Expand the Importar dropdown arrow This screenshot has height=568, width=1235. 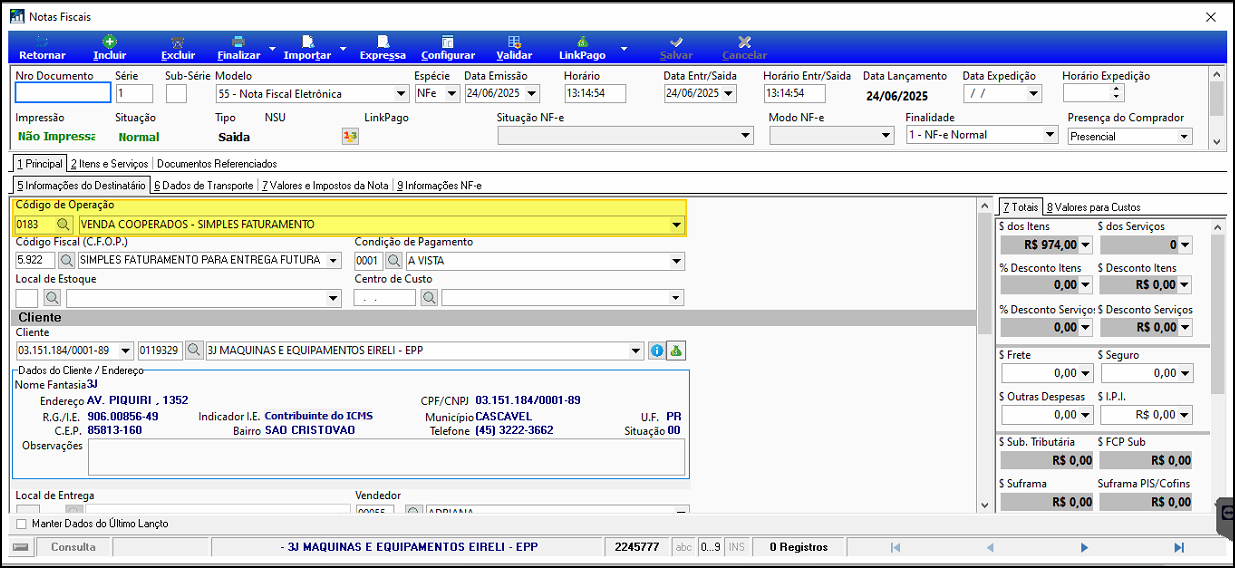343,48
